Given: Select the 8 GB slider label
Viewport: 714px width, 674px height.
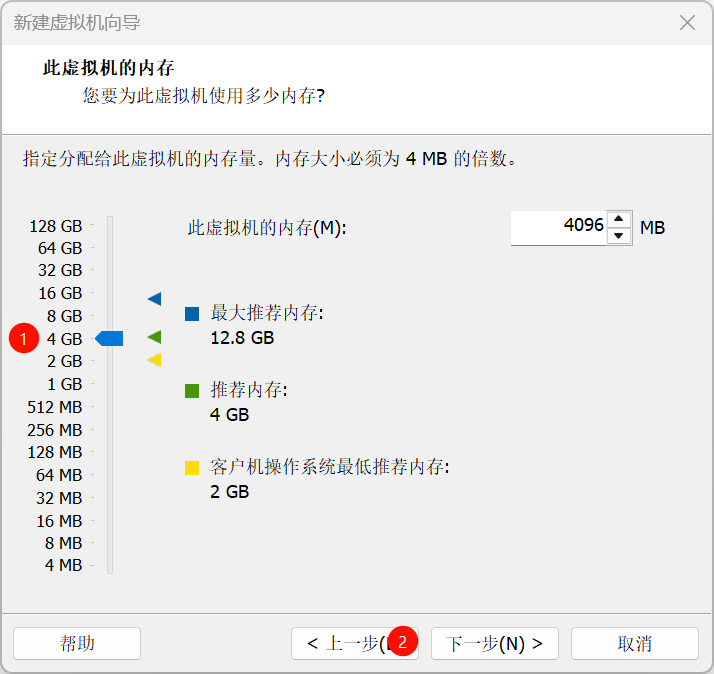Looking at the screenshot, I should pos(64,316).
